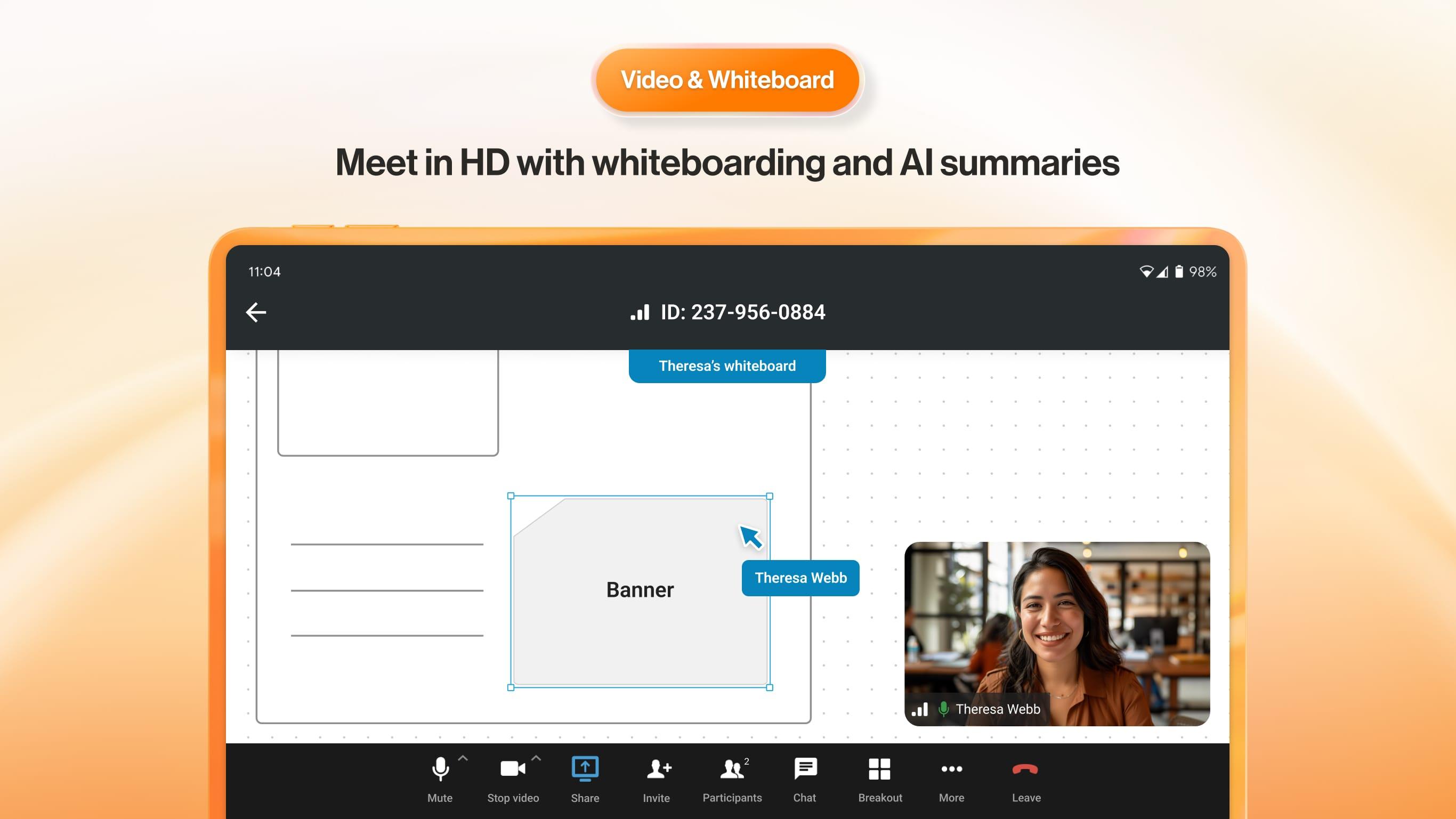This screenshot has height=819, width=1456.
Task: Click the bottom-right handle of Banner selection
Action: coord(769,687)
